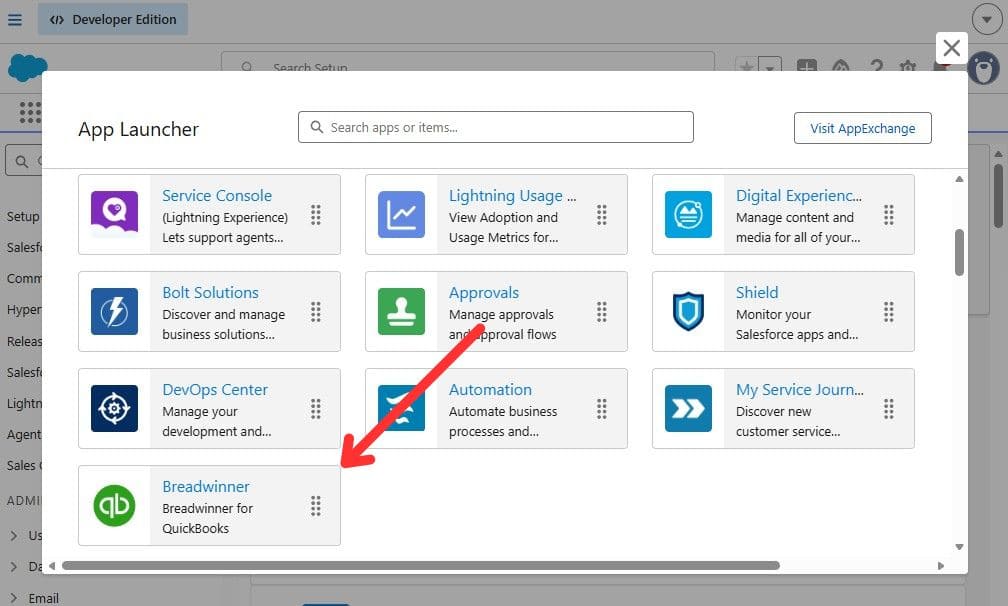Focus the Search apps or items field
The image size is (1008, 606).
point(496,127)
